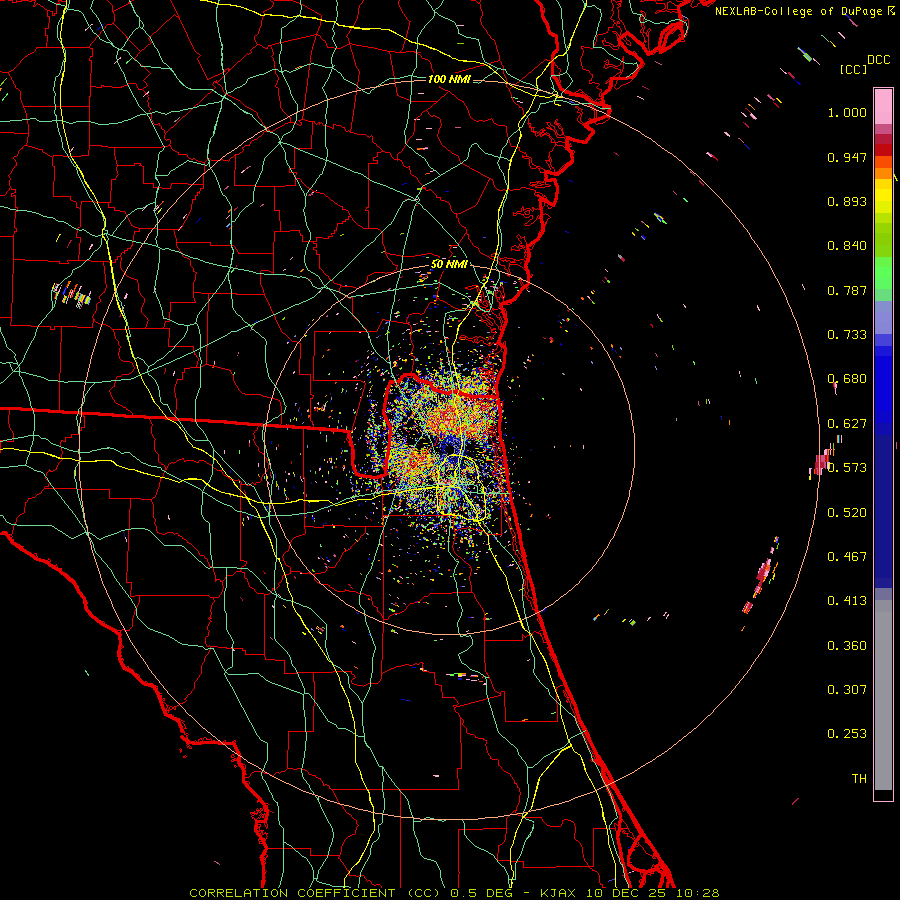Click the 0.840 scale value
This screenshot has width=900, height=900.
[847, 246]
